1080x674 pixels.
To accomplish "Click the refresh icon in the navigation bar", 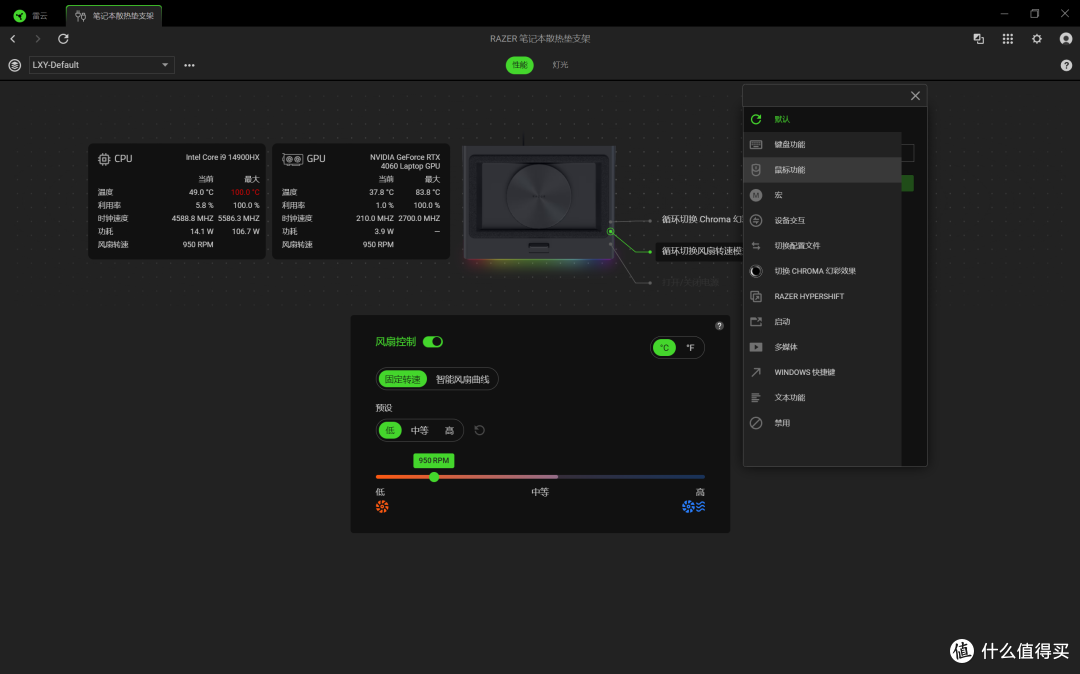I will click(x=63, y=39).
